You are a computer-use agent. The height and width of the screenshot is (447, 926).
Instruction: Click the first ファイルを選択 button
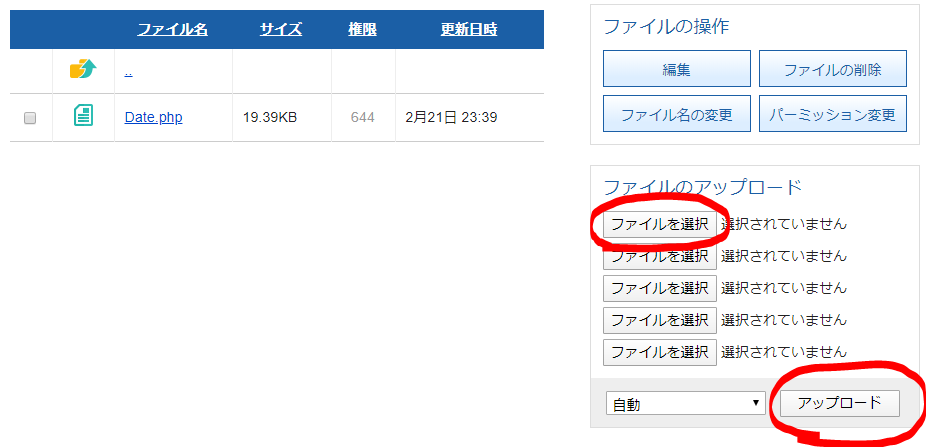coord(660,224)
